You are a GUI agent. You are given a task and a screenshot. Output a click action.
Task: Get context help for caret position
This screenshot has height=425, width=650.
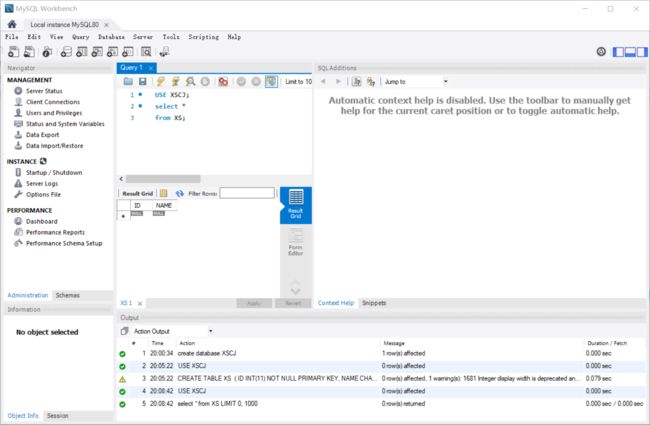tap(356, 81)
